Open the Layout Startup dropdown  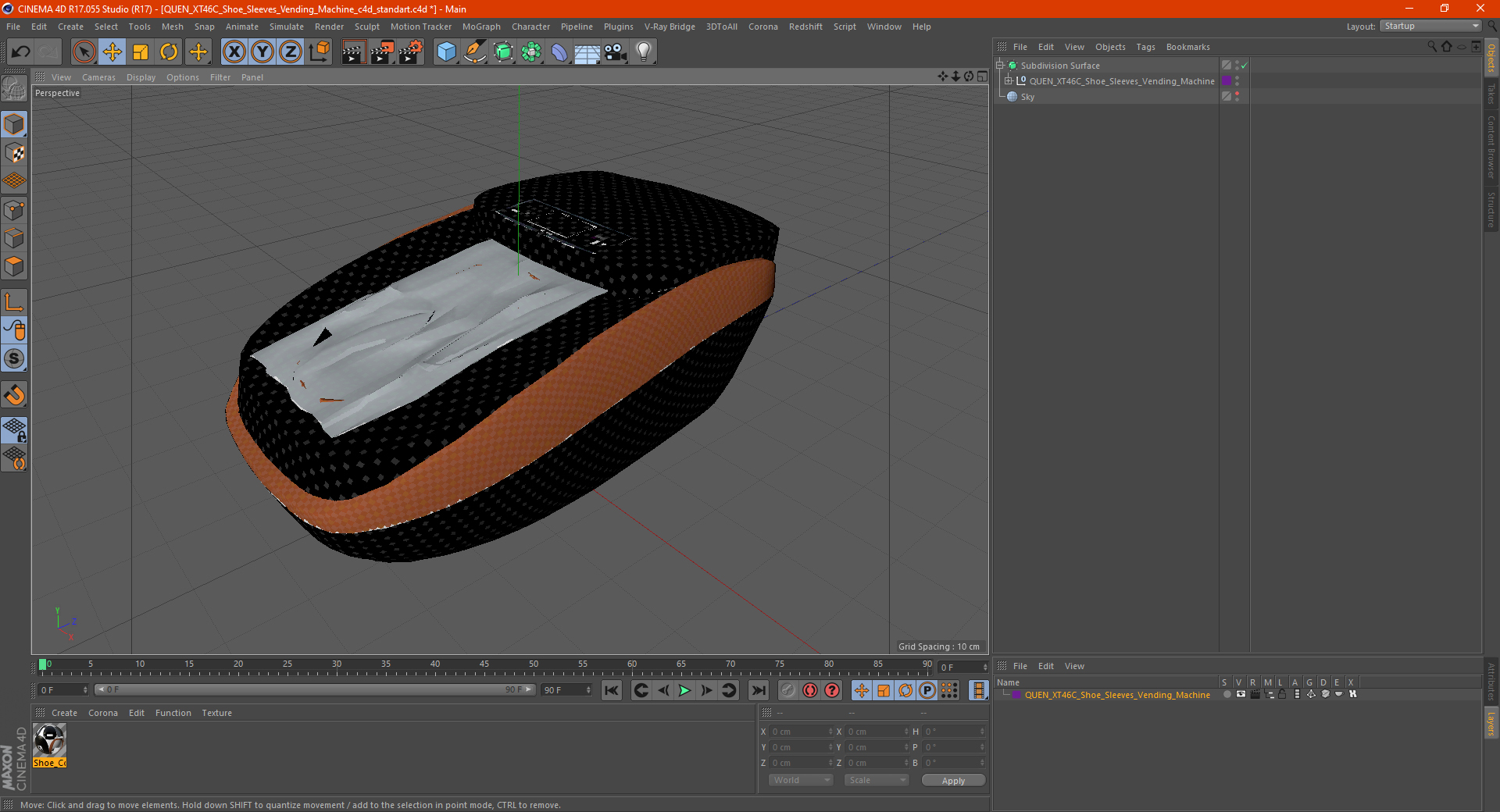point(1430,26)
